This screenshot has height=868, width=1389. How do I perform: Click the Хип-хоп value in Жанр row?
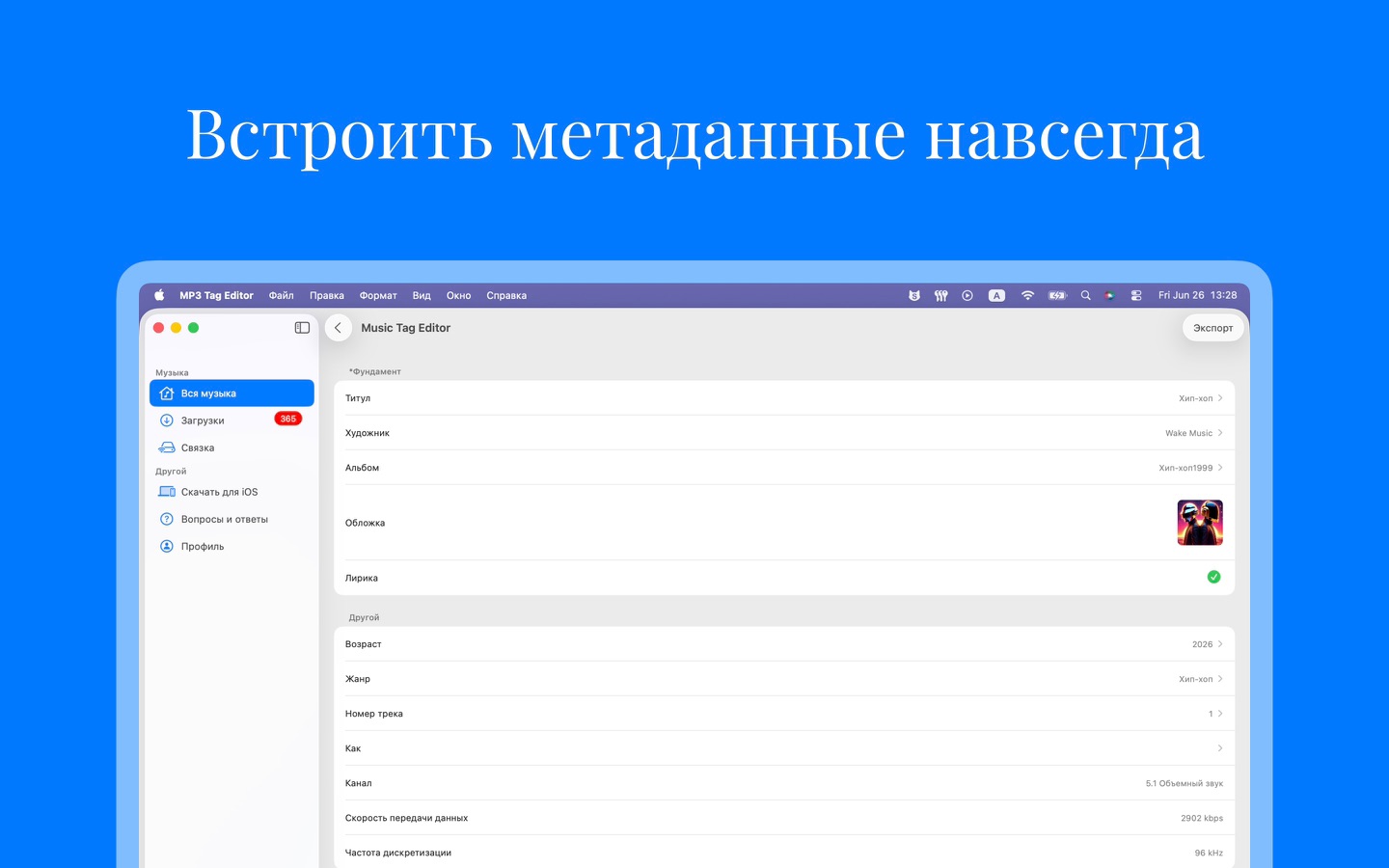pyautogui.click(x=1195, y=679)
